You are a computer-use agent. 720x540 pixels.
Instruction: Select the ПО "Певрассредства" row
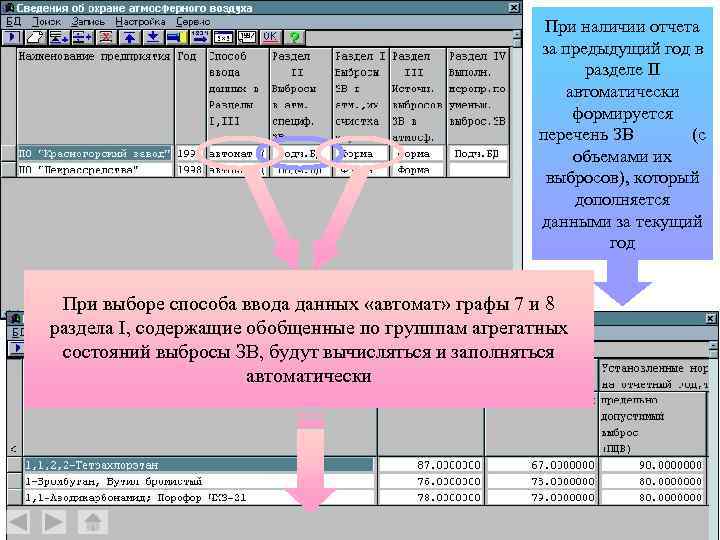pos(95,169)
